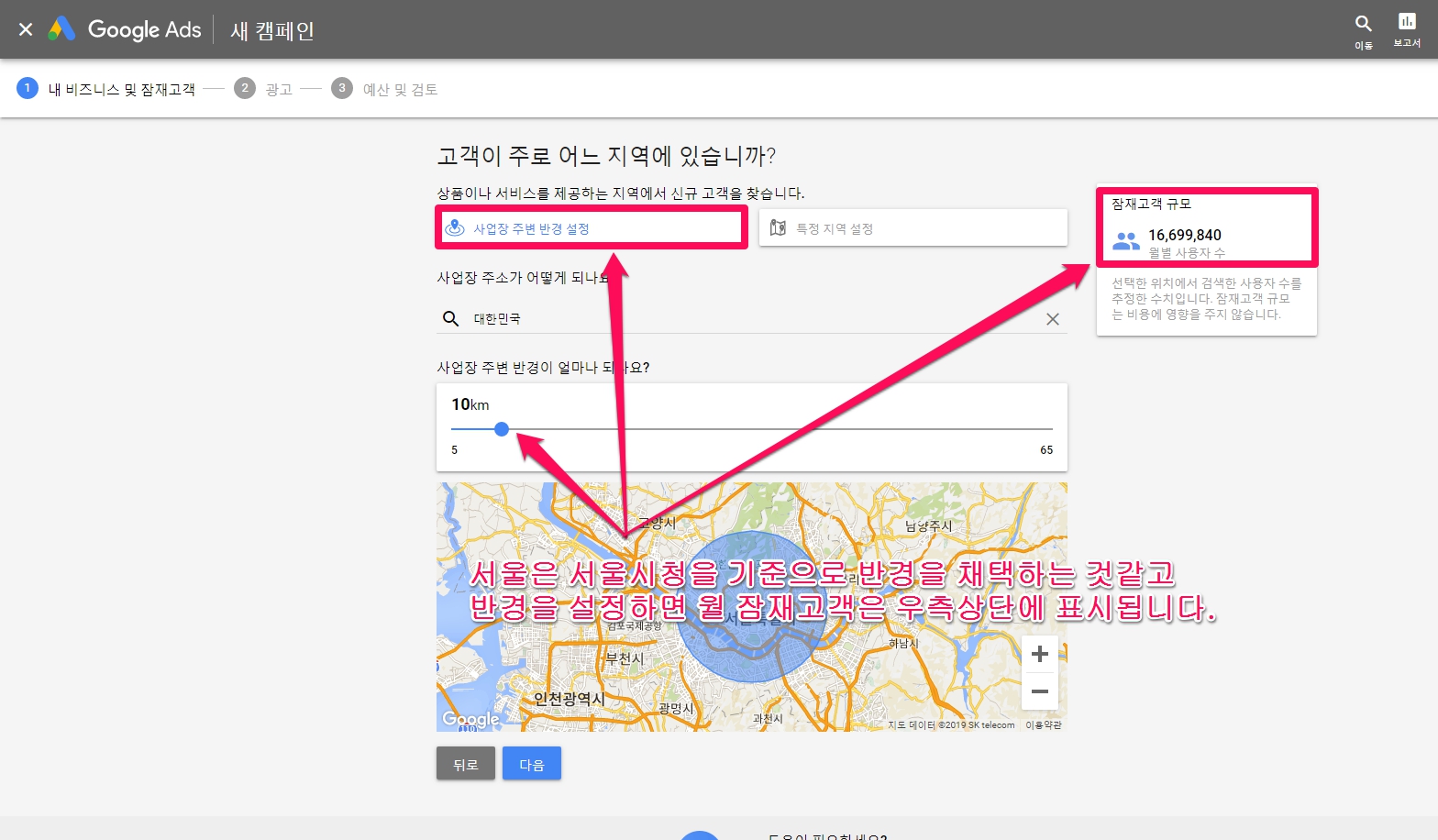The image size is (1438, 840).
Task: Go to step 1 내 비즈니스 및 잠재고객
Action: point(106,89)
